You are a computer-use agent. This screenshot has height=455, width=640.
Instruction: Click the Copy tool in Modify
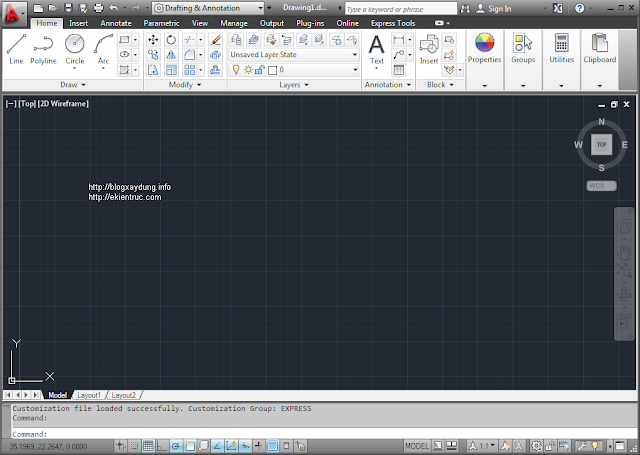(x=153, y=55)
